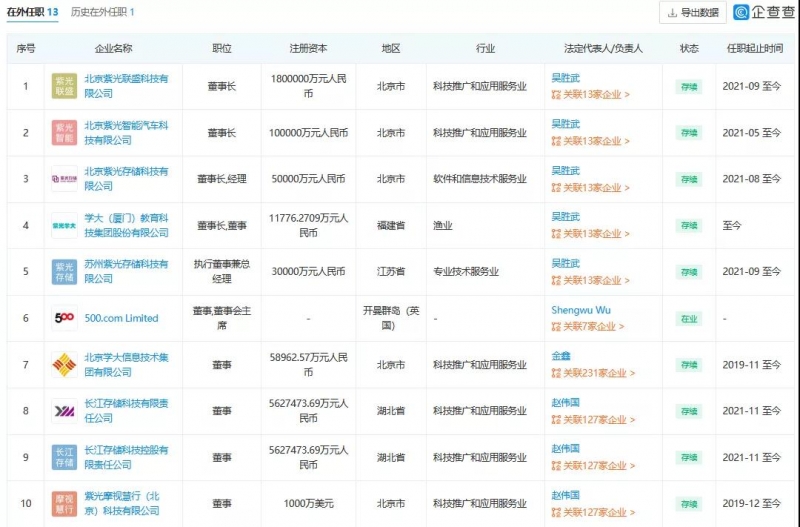Click 福建省 region cell
This screenshot has height=527, width=800.
[x=391, y=225]
